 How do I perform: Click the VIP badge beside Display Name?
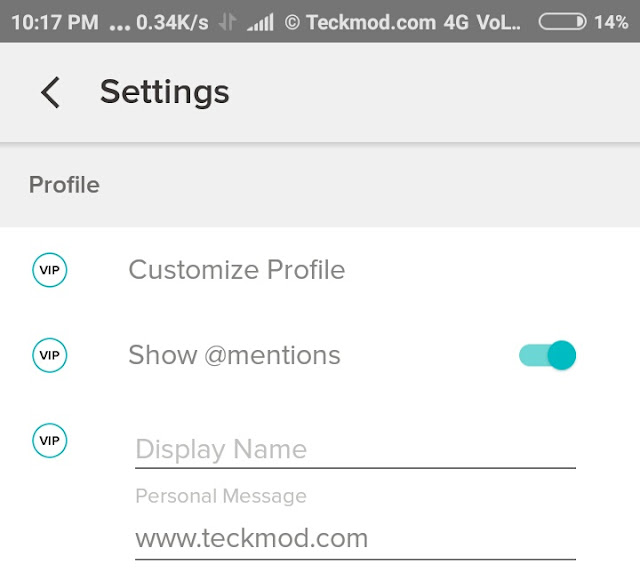(50, 439)
